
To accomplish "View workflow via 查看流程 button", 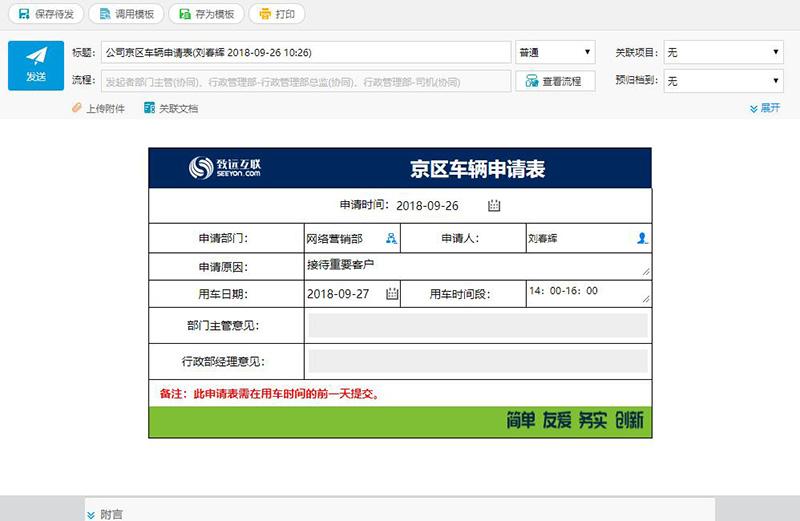I will [555, 81].
